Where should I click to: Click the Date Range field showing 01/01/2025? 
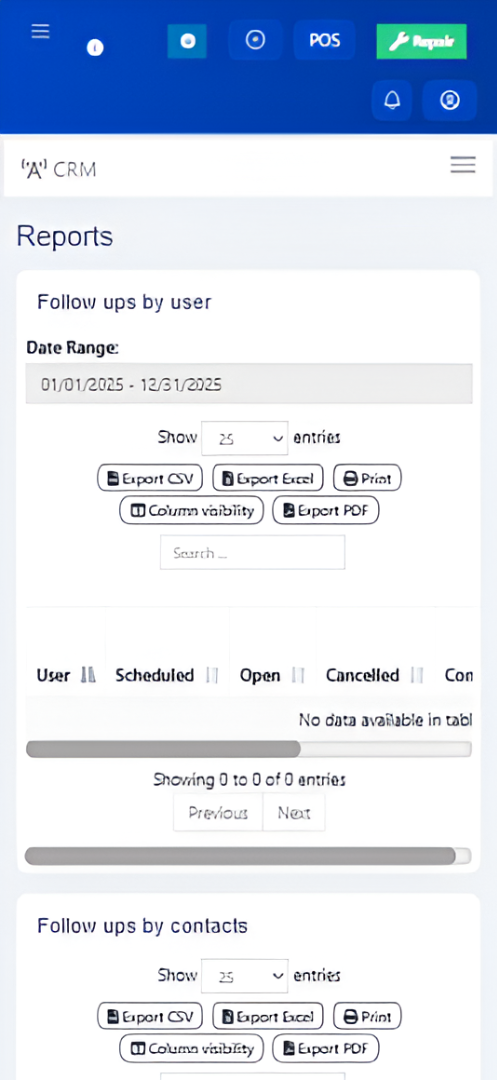(249, 384)
